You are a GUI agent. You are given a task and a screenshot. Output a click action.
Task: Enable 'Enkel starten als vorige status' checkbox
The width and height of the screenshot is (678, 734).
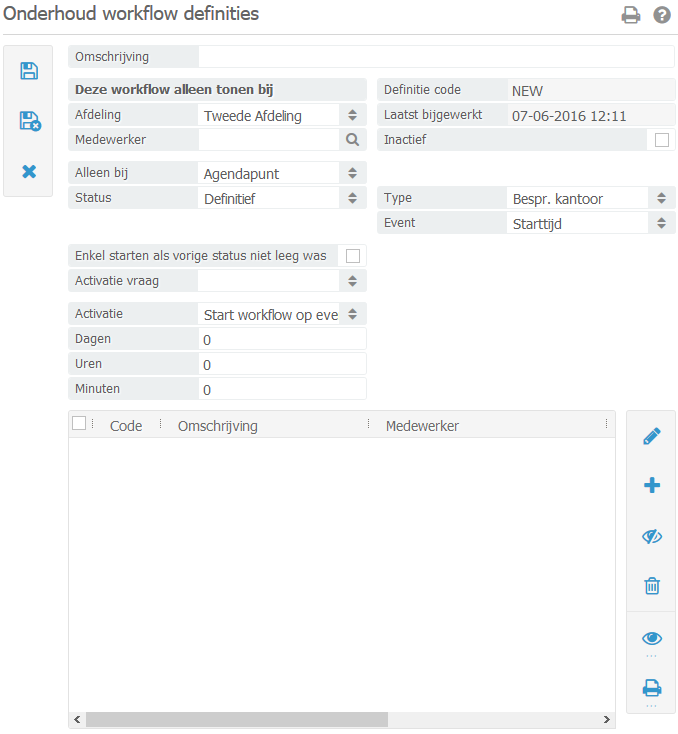click(352, 256)
